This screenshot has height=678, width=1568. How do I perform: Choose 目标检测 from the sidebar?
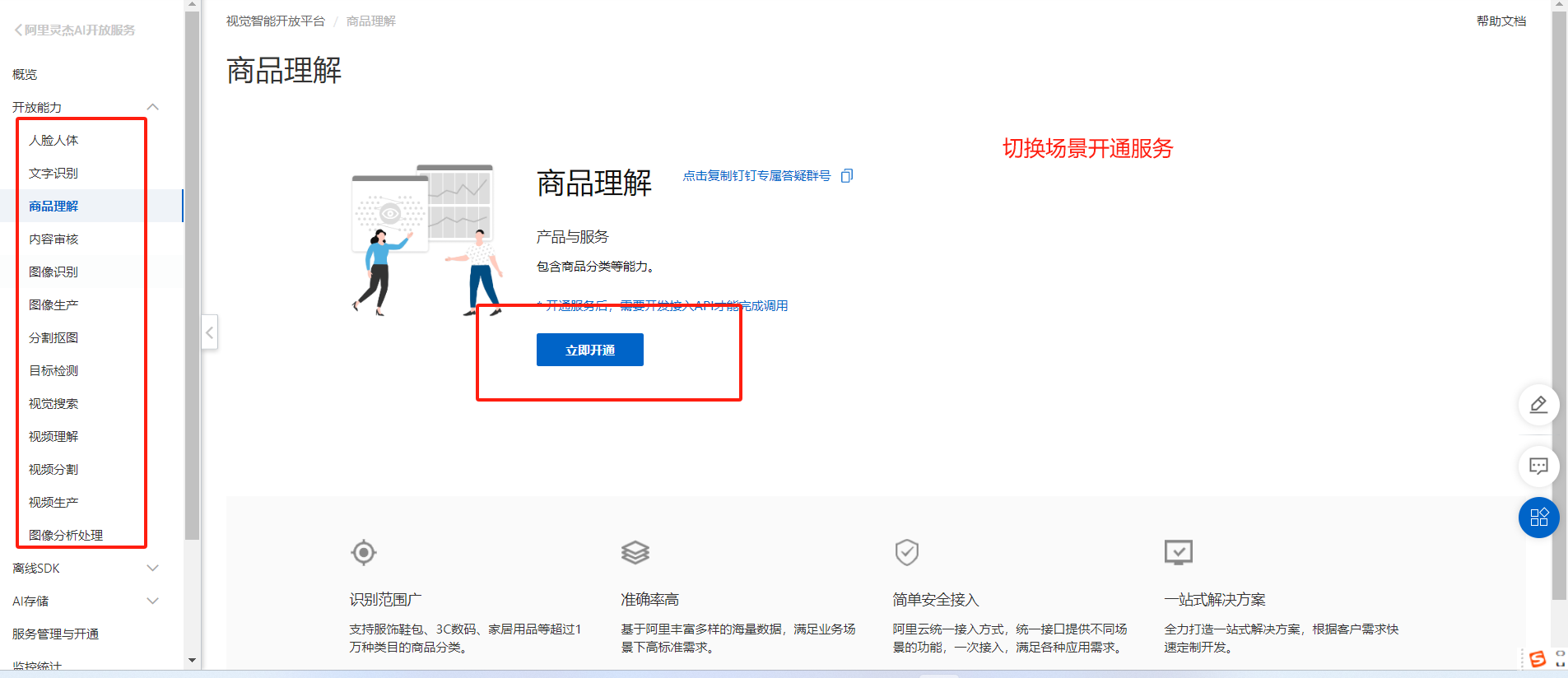tap(54, 370)
